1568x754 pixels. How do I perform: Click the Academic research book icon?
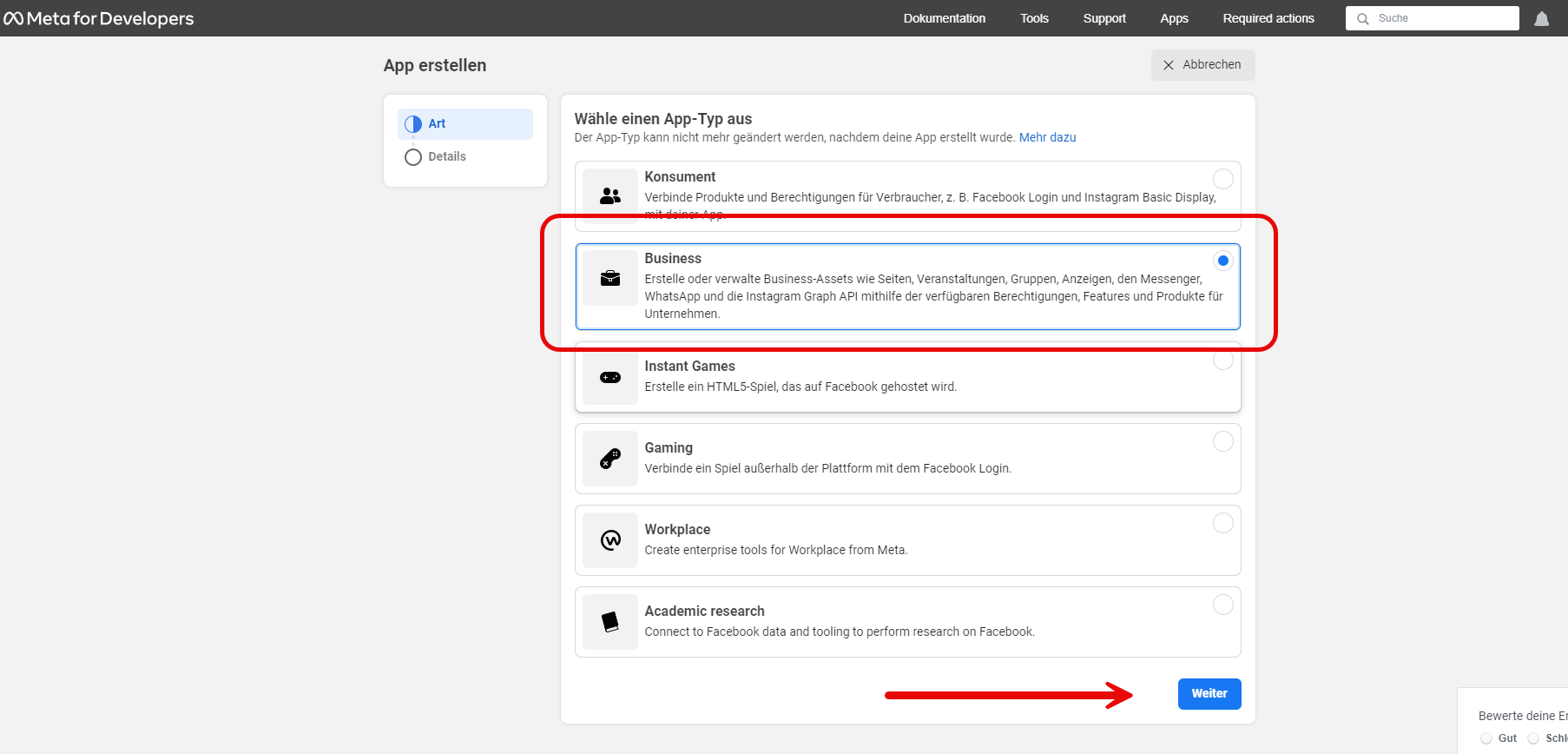610,622
